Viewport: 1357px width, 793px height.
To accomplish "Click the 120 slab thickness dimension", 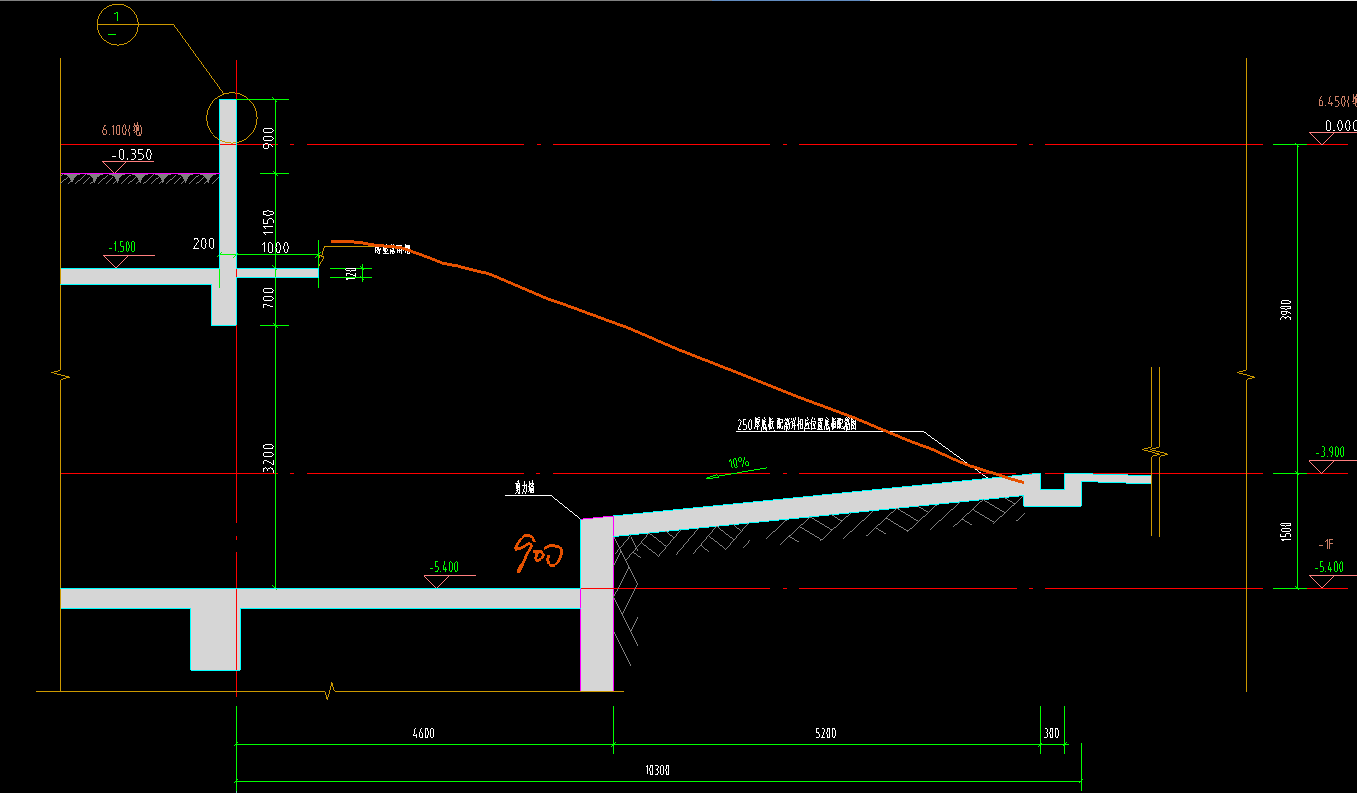I will (351, 274).
